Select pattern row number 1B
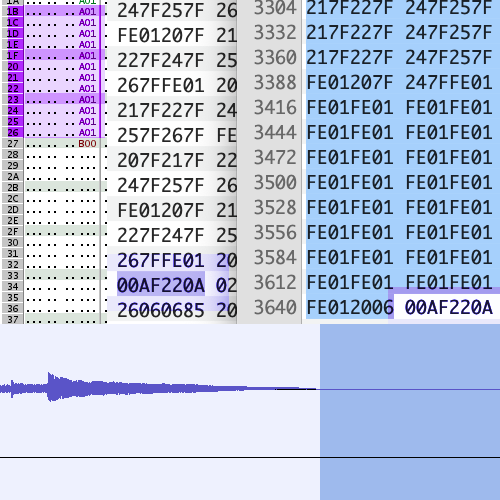The width and height of the screenshot is (500, 500). (x=13, y=12)
